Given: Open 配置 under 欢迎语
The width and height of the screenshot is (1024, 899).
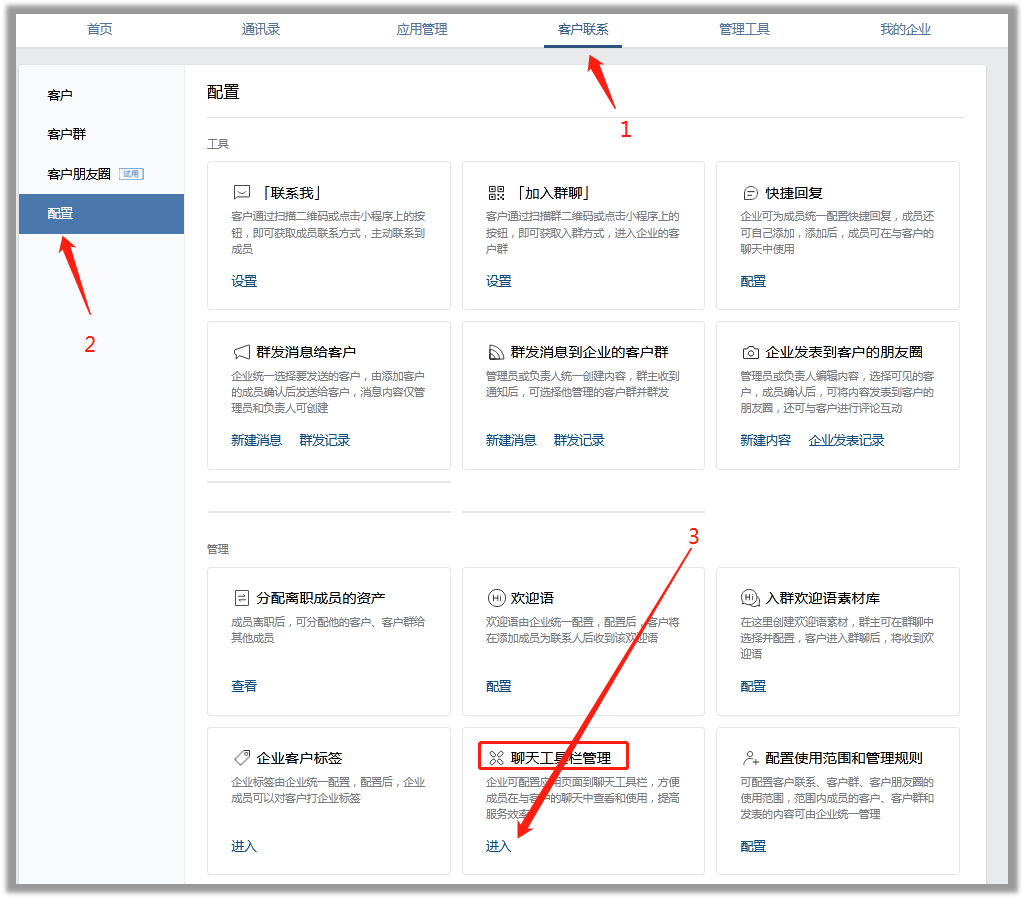Looking at the screenshot, I should (x=499, y=686).
